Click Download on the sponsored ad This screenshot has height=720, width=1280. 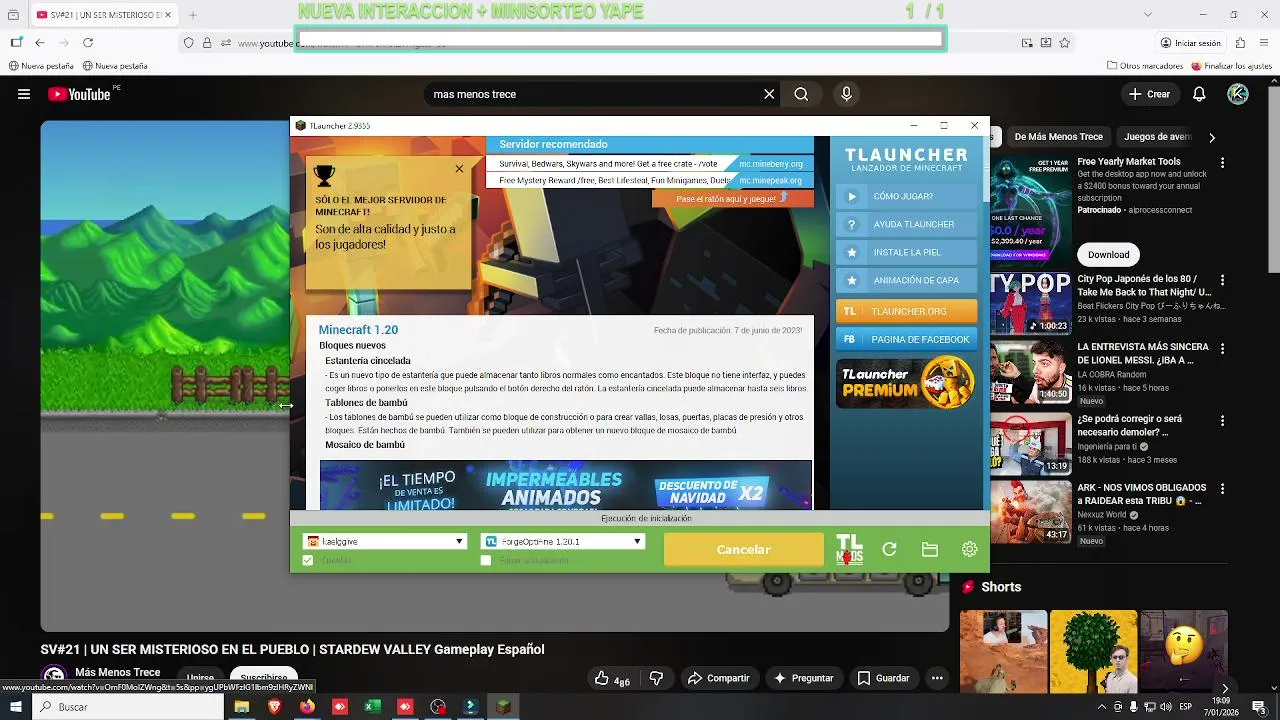[1108, 254]
